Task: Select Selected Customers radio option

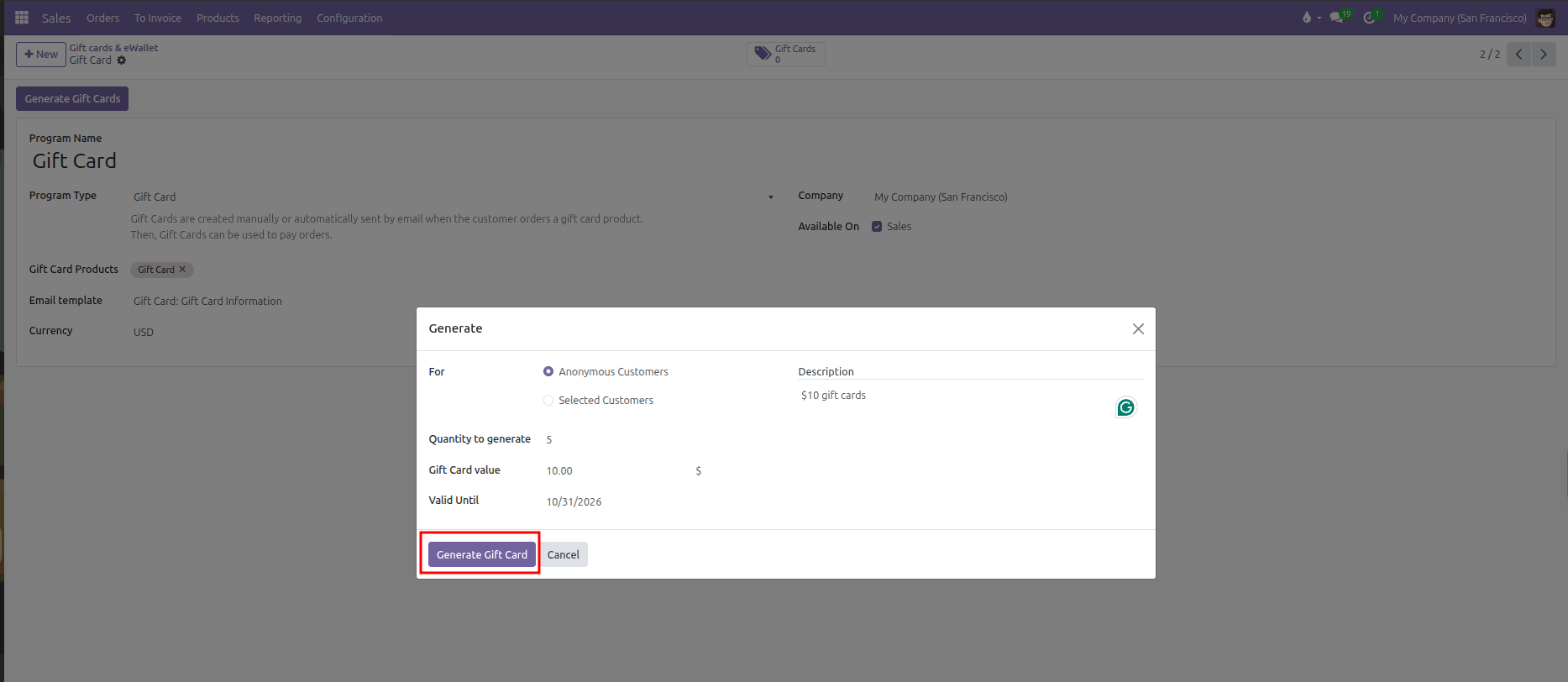Action: click(548, 401)
